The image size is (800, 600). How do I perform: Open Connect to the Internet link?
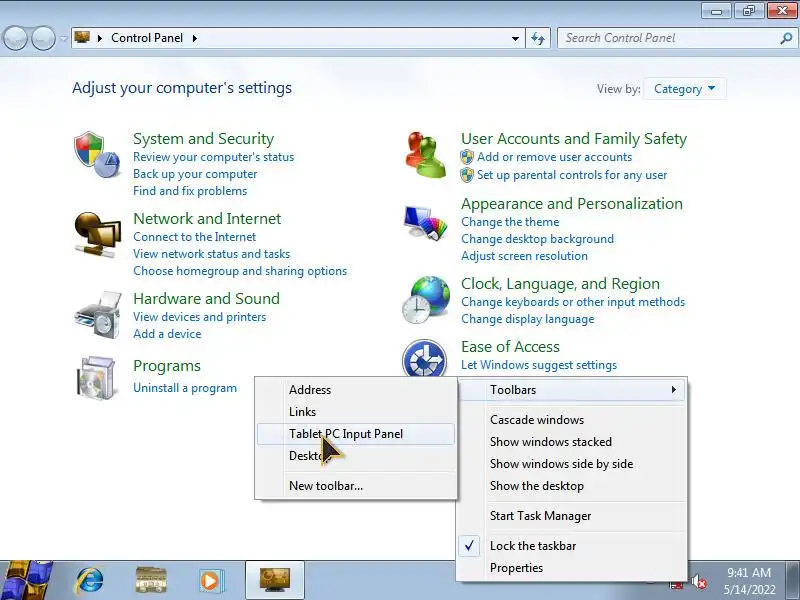click(x=194, y=237)
